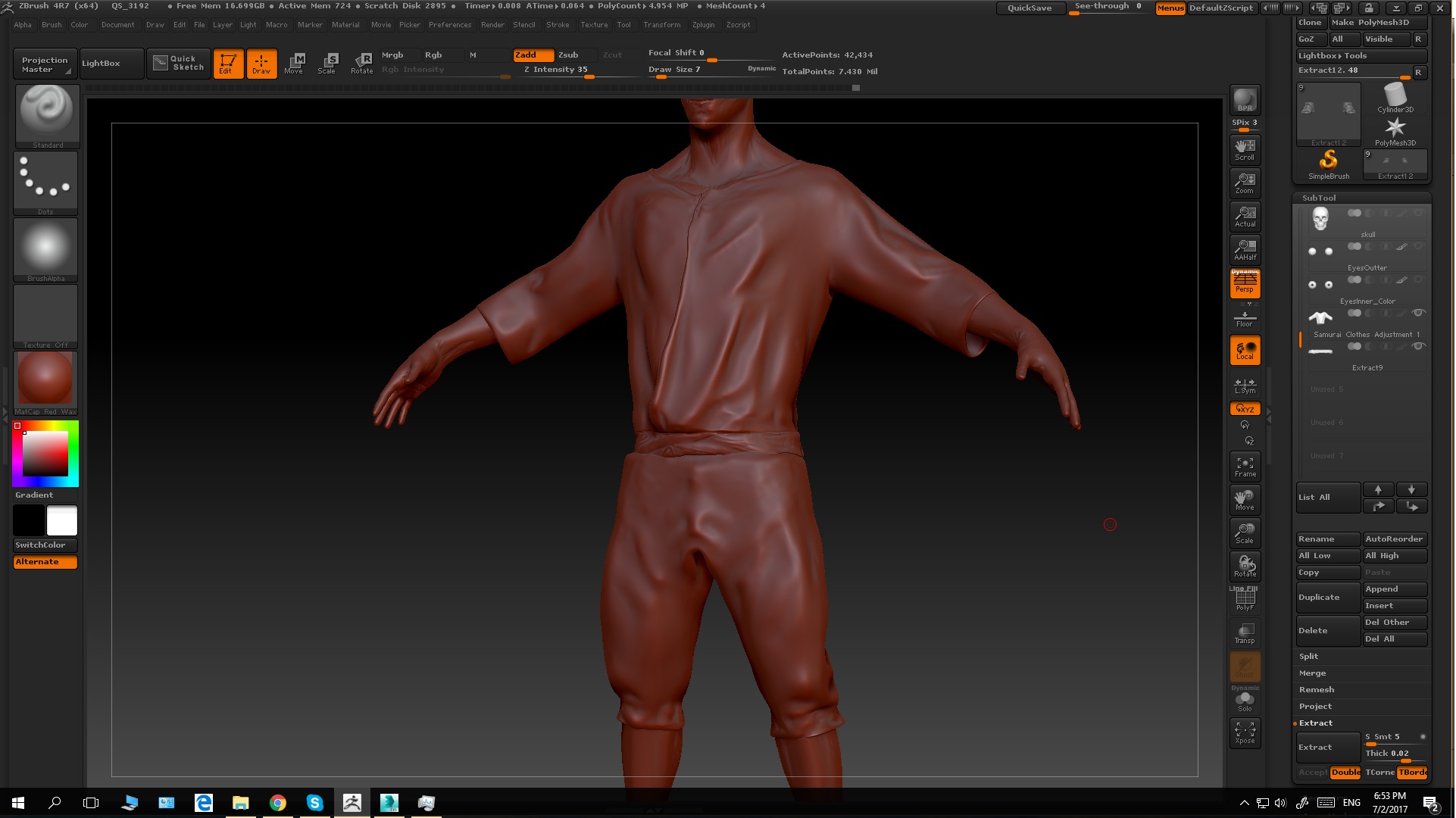Set view to Actual size
This screenshot has height=818, width=1456.
[1246, 216]
